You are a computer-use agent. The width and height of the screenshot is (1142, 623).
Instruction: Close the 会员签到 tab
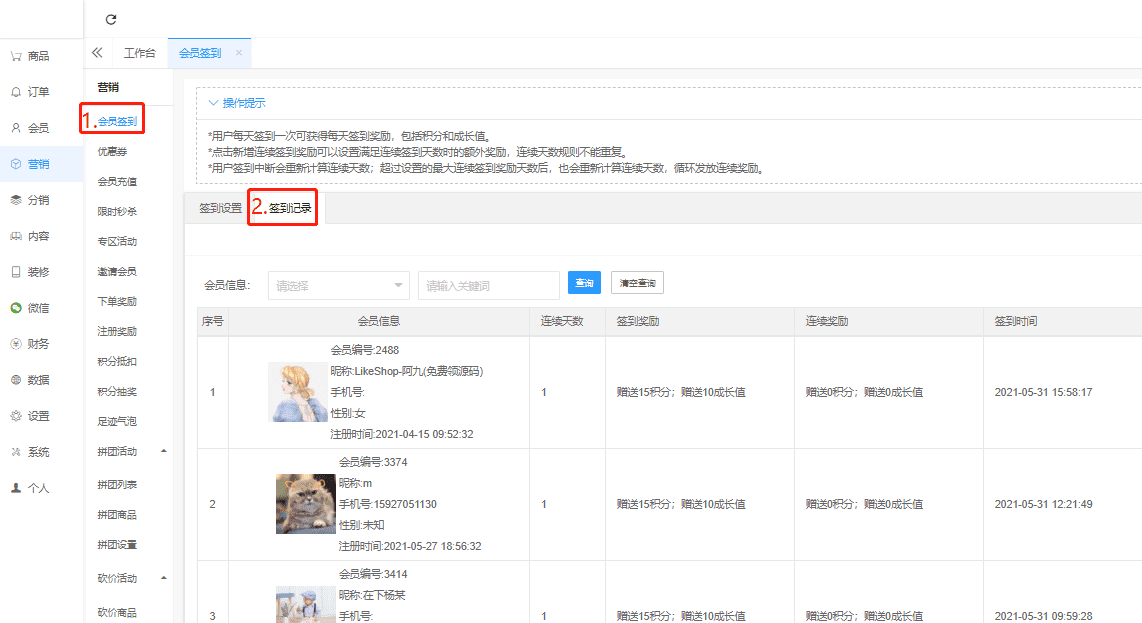[238, 53]
